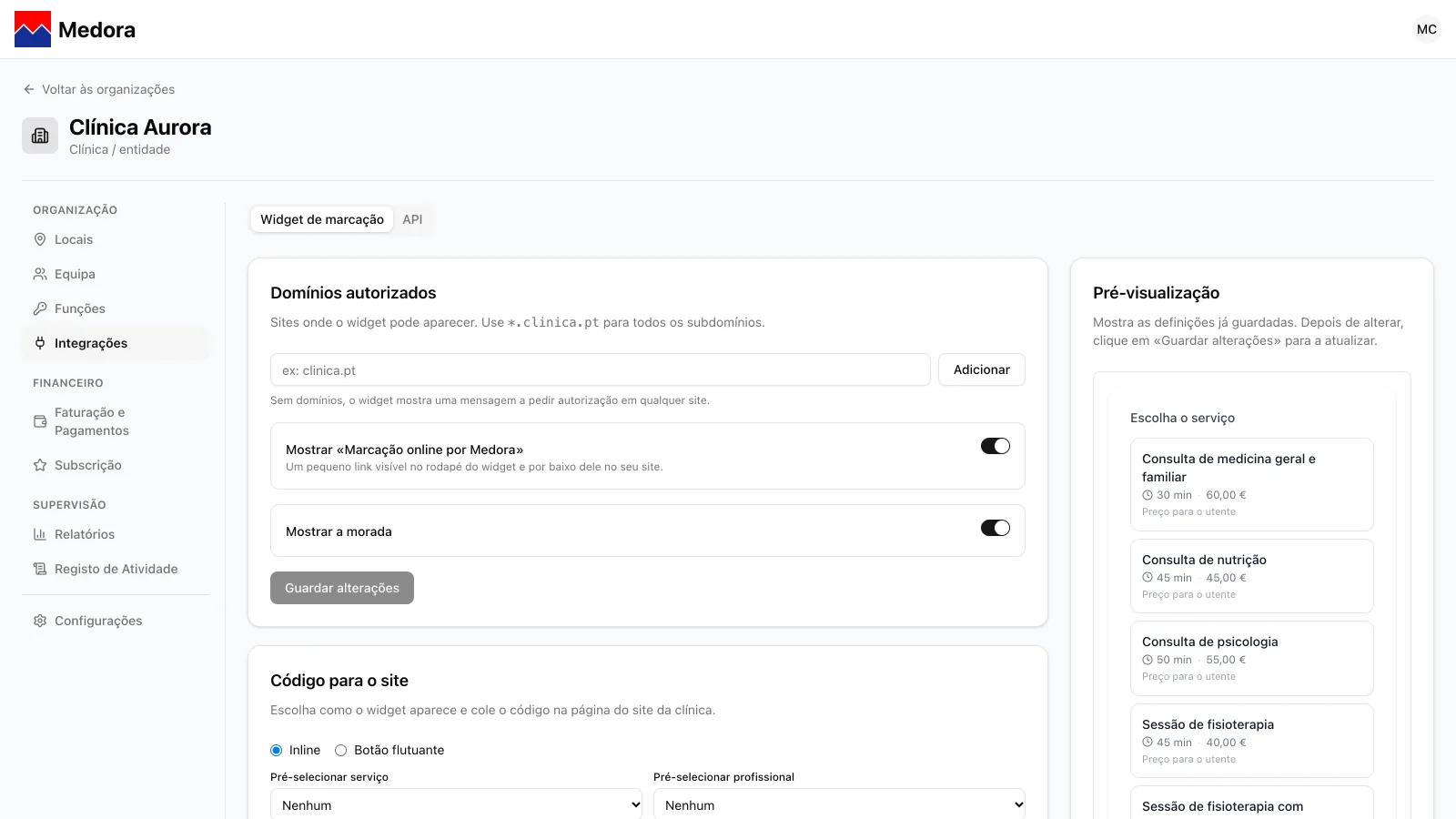Select the Botão flutuante radio option
Screen dimensions: 1456x819
(341, 751)
